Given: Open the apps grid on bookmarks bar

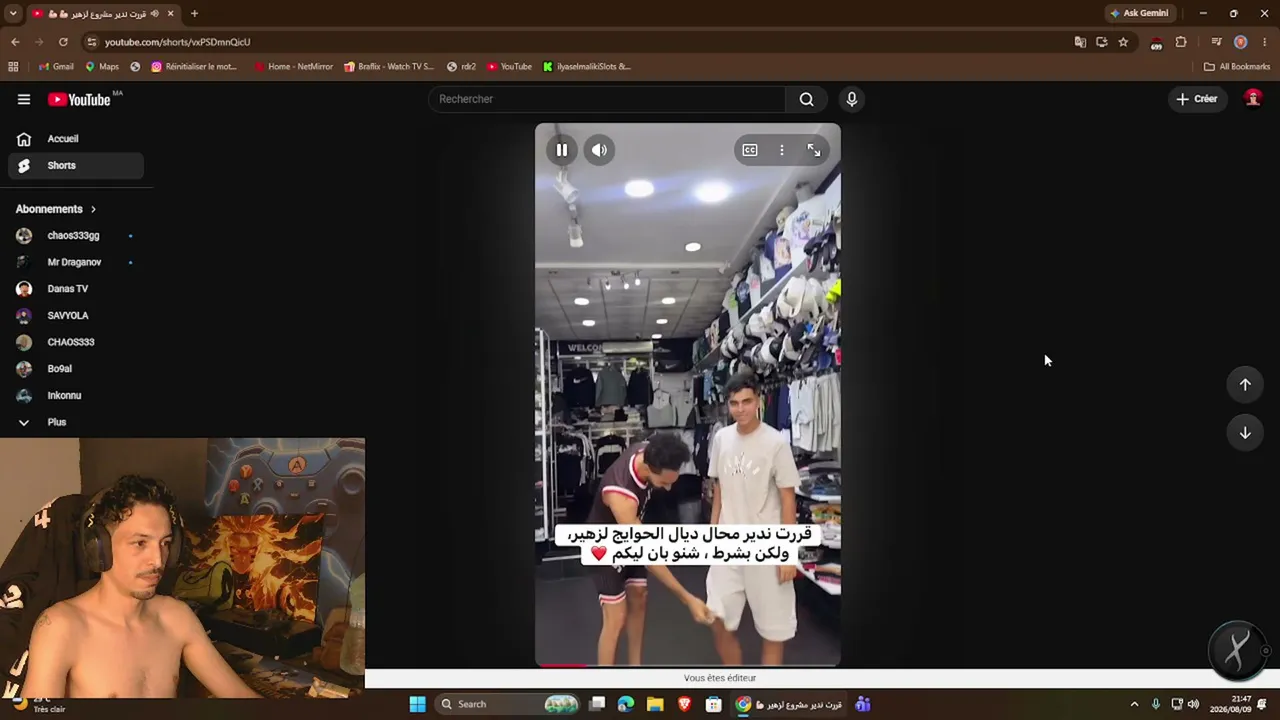Looking at the screenshot, I should click(x=13, y=67).
